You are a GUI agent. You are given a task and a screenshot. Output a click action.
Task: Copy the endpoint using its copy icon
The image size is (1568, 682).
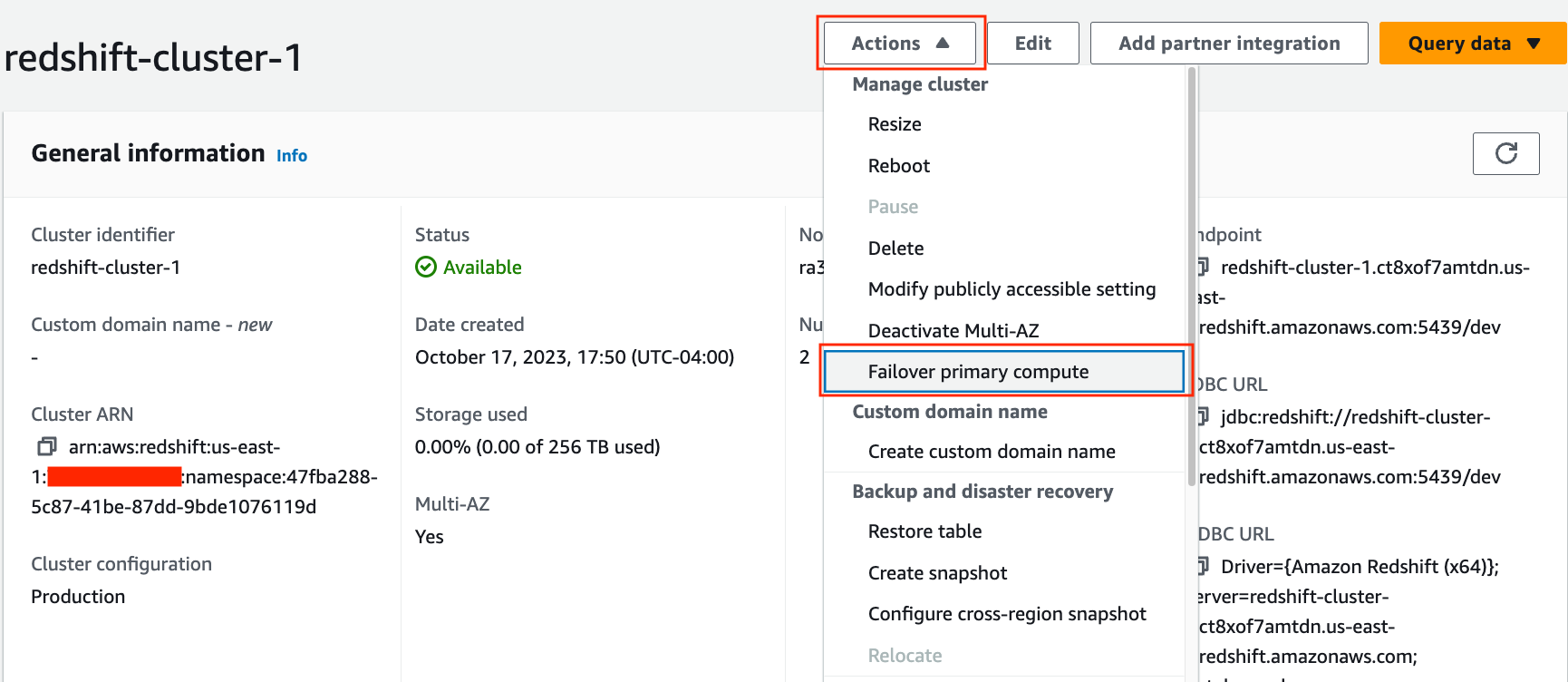pos(1203,267)
